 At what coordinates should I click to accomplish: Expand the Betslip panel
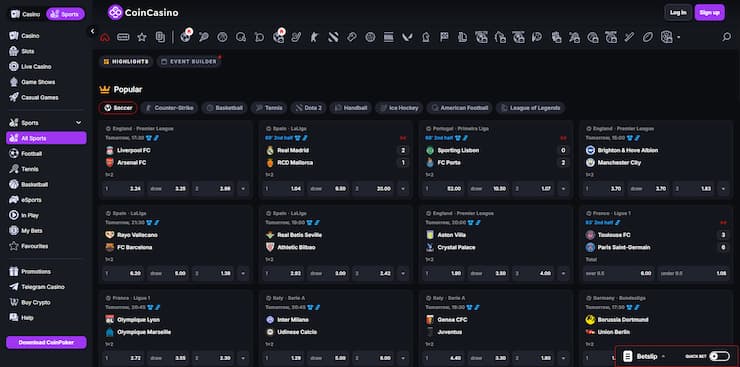pyautogui.click(x=645, y=356)
